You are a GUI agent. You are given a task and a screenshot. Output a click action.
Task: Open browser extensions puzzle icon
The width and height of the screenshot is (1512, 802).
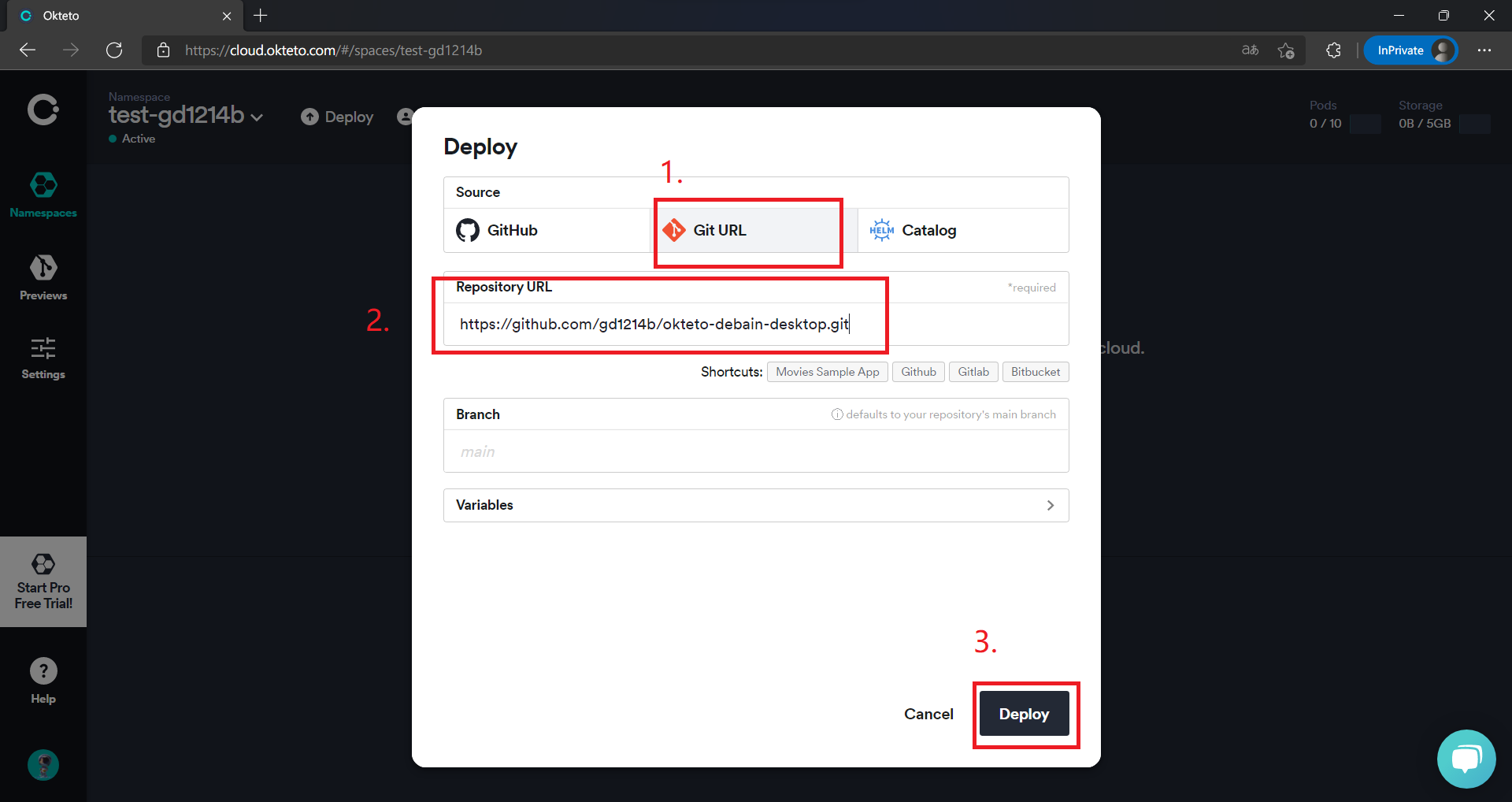tap(1333, 50)
